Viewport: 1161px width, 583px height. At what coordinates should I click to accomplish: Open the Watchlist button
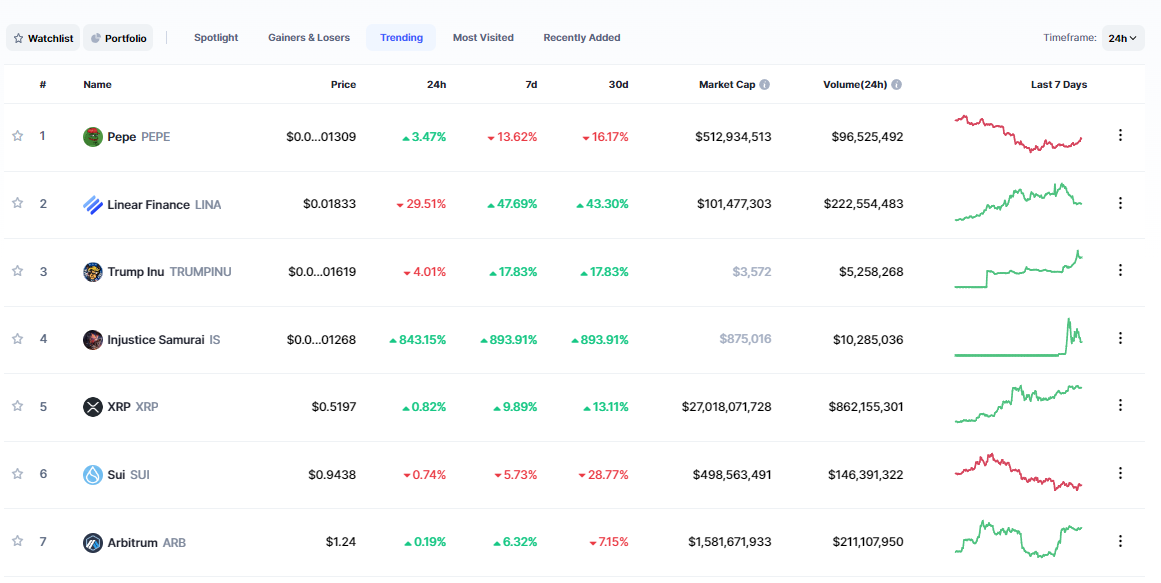tap(43, 38)
